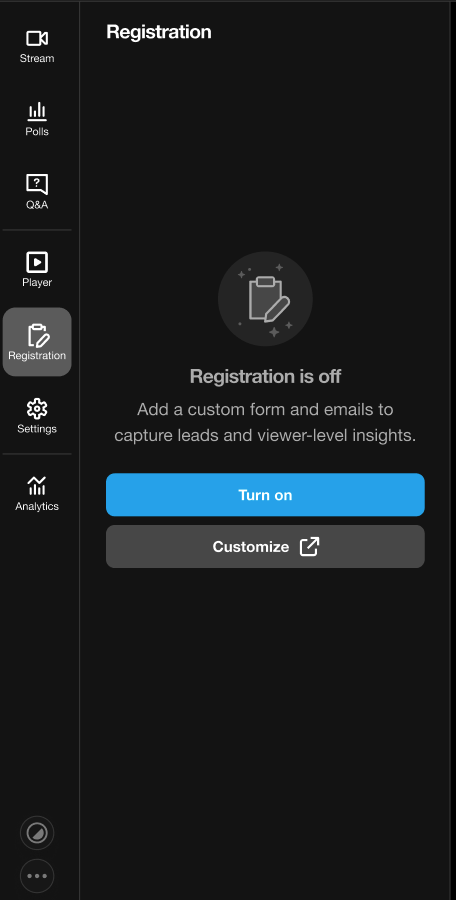This screenshot has height=900, width=456.
Task: Open the three-dot more options button
Action: (37, 876)
